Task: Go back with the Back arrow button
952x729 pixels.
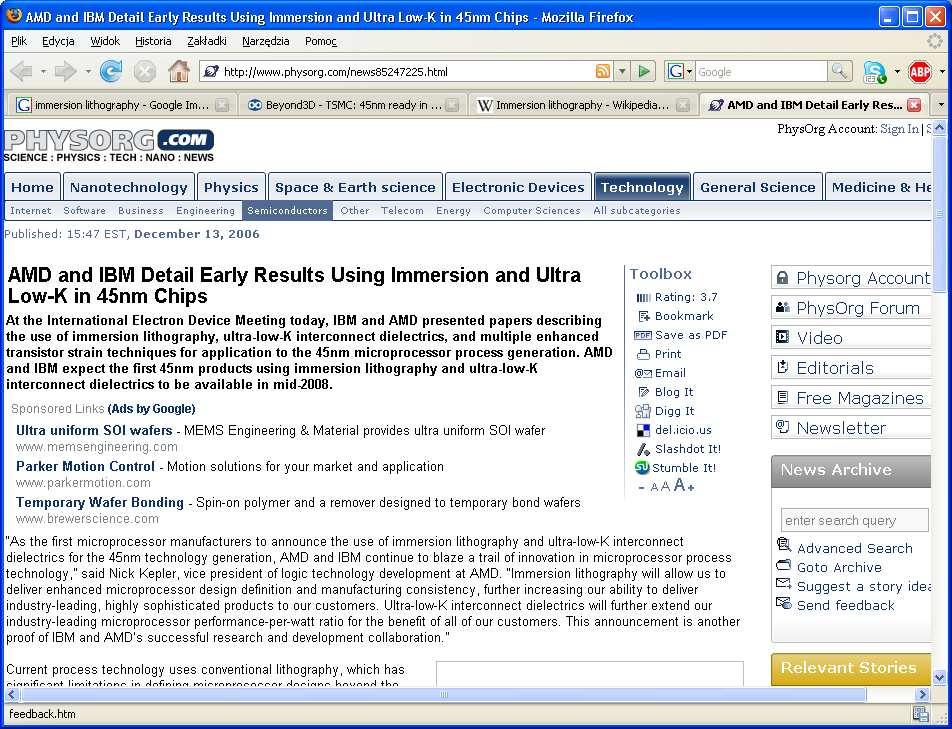Action: (x=22, y=72)
